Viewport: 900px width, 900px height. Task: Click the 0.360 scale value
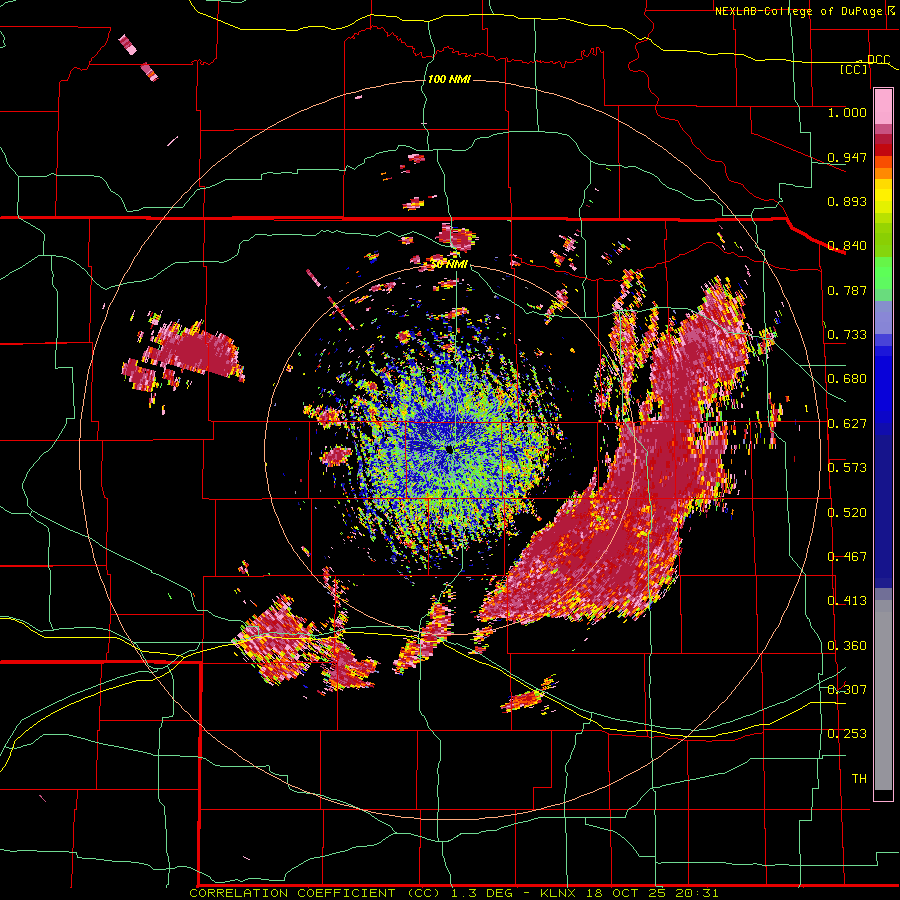[847, 646]
